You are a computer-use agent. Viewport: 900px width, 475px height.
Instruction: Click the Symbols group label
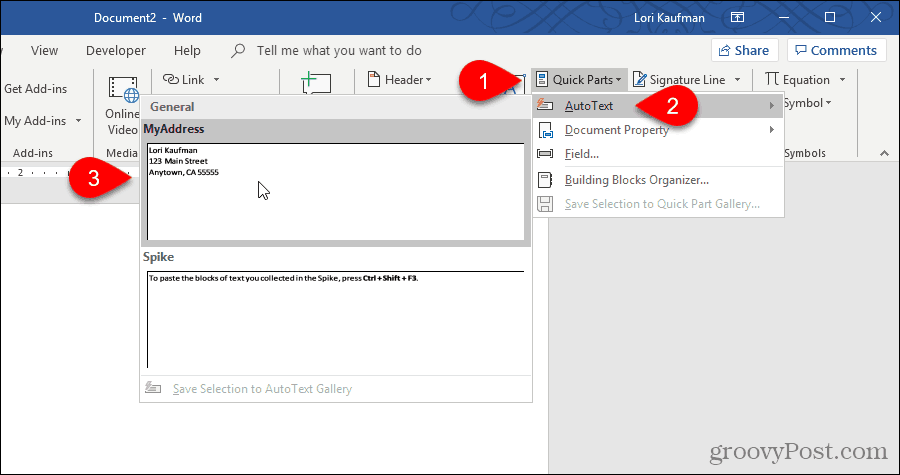pos(805,153)
